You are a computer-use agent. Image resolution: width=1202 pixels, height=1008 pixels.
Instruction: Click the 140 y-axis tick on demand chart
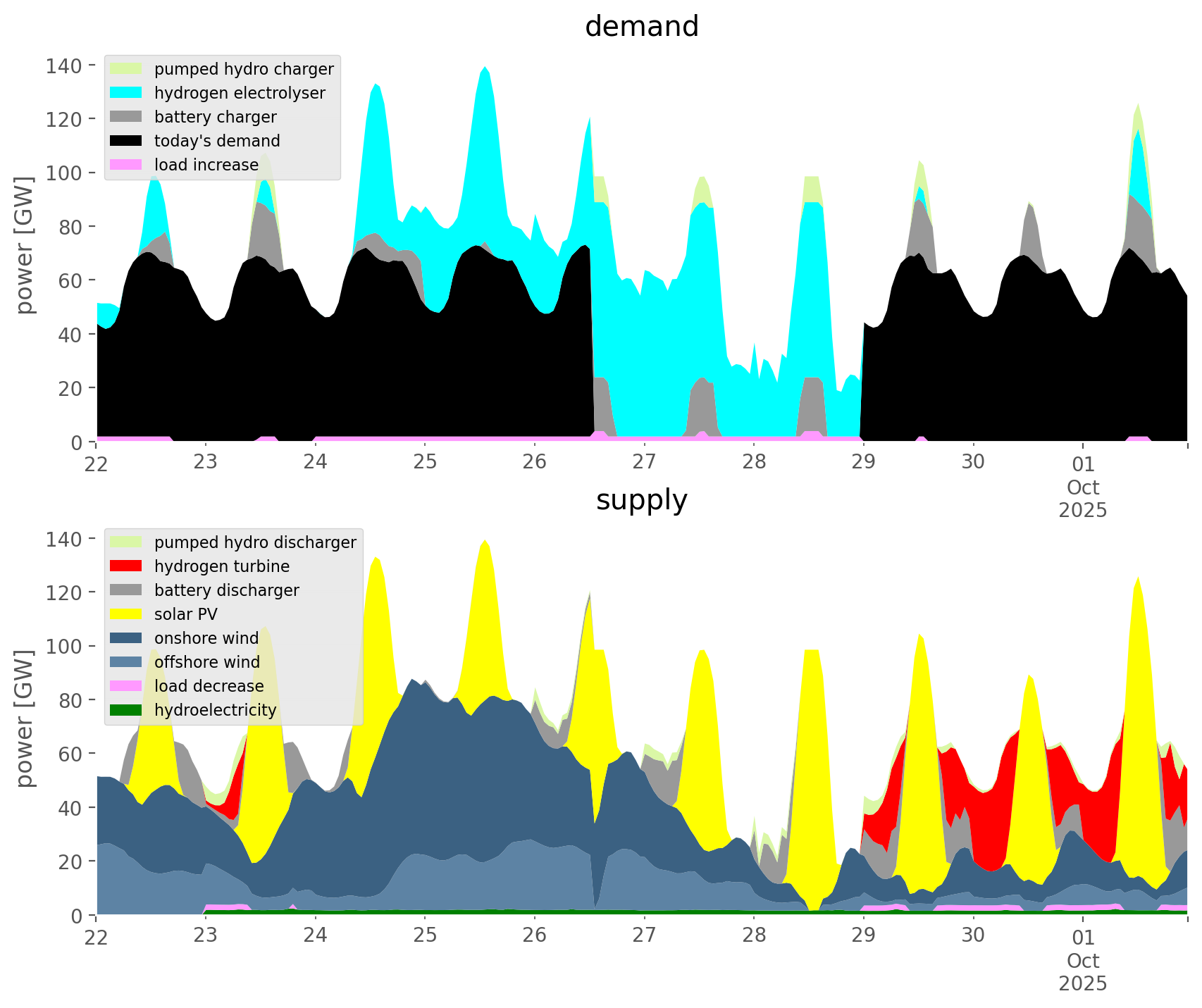[64, 66]
